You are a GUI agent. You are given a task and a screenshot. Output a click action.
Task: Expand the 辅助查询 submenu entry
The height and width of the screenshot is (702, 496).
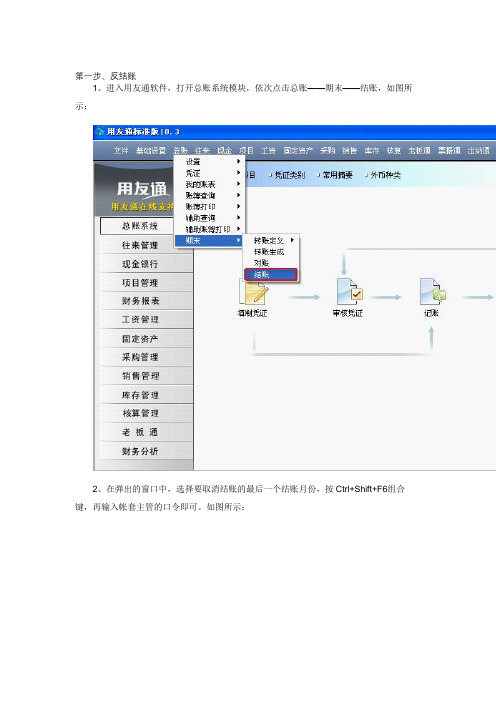pyautogui.click(x=210, y=218)
